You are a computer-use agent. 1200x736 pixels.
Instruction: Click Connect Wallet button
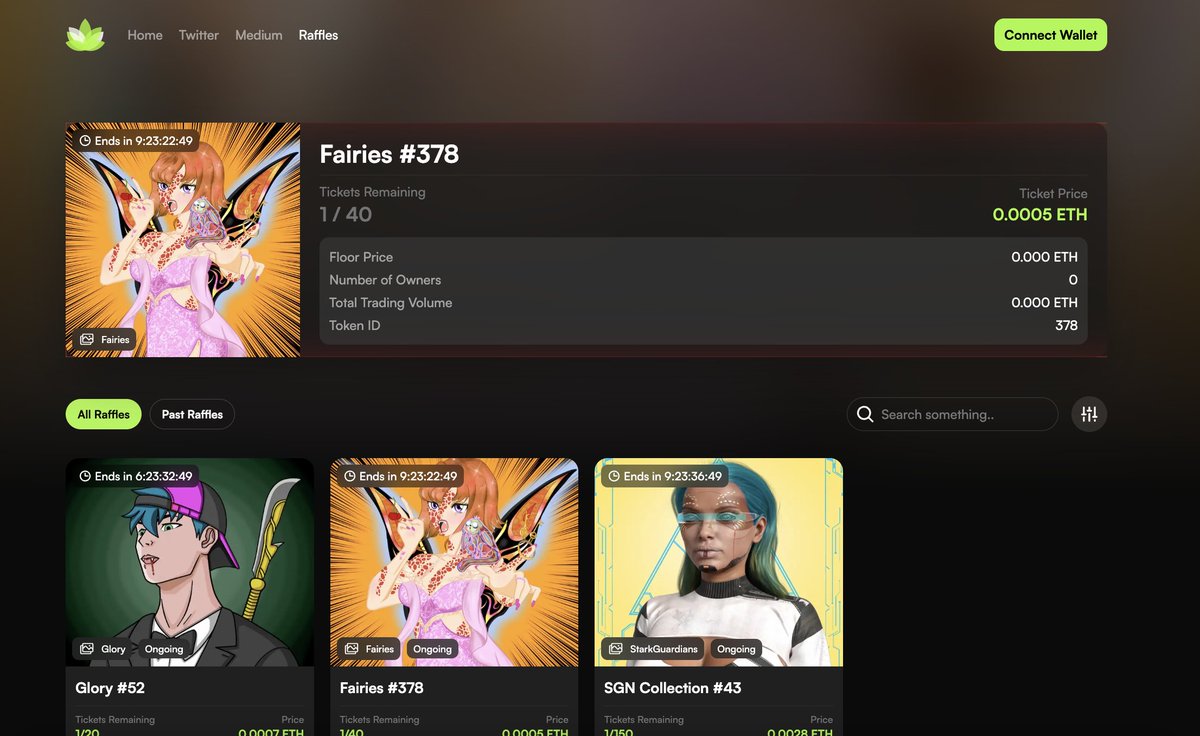1050,35
